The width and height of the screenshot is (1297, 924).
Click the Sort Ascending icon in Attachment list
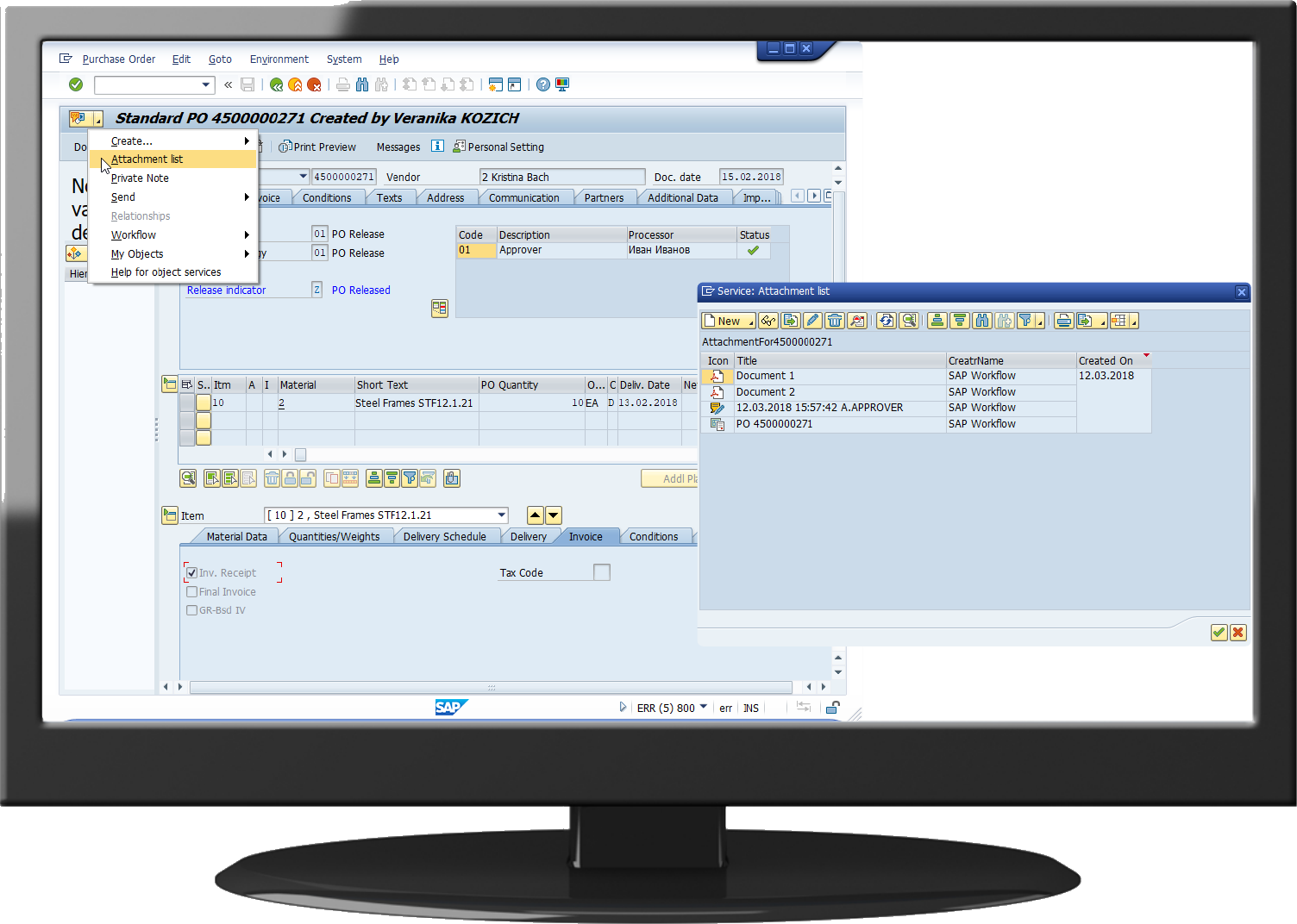[937, 321]
